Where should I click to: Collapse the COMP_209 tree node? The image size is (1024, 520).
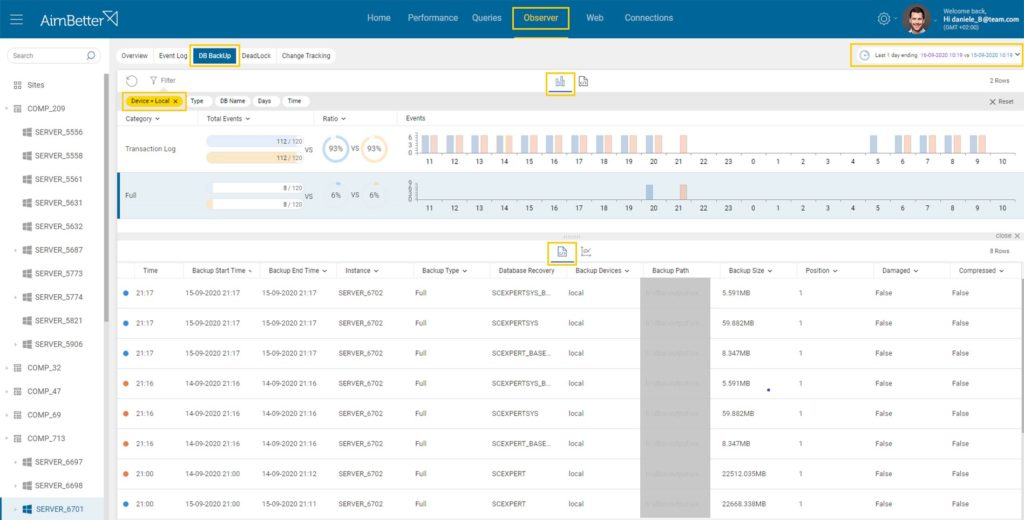(7, 108)
